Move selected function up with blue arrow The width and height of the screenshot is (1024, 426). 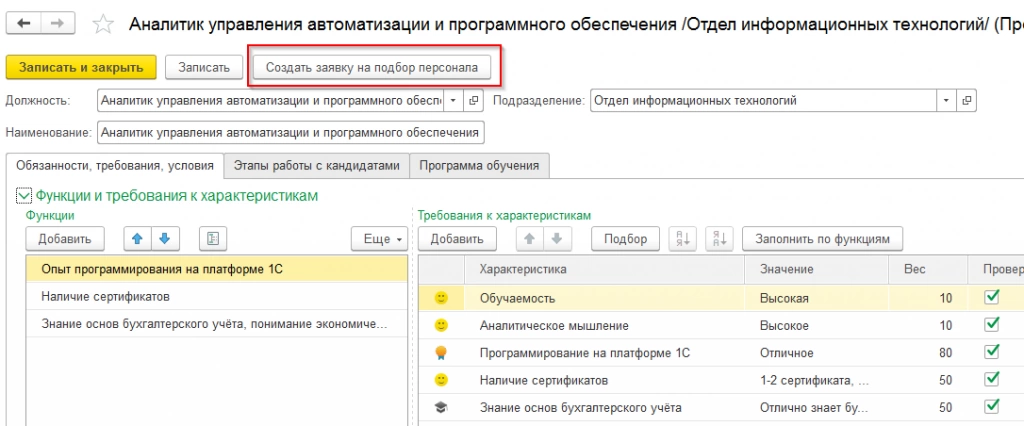point(137,238)
